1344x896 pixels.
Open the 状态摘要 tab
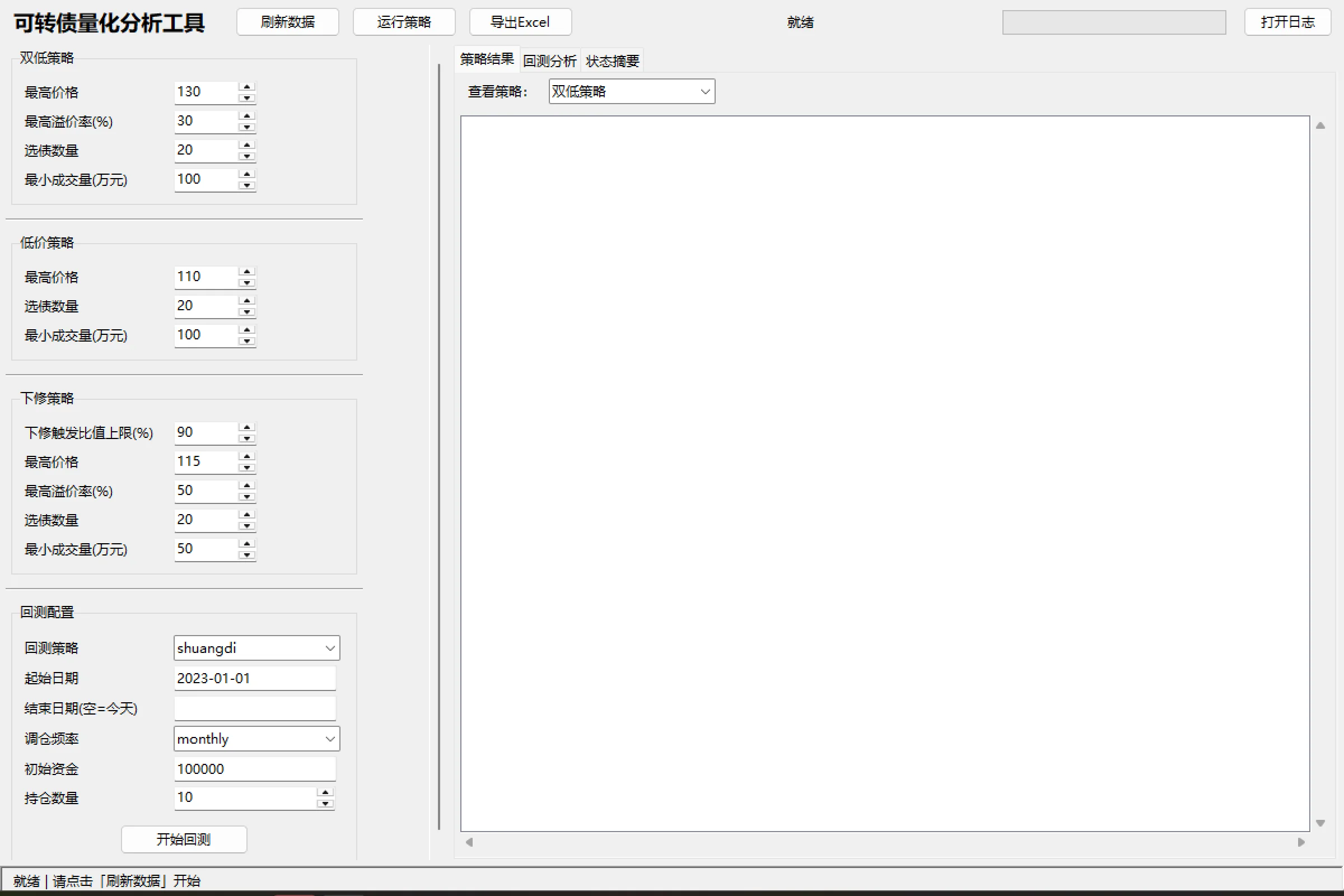coord(613,60)
